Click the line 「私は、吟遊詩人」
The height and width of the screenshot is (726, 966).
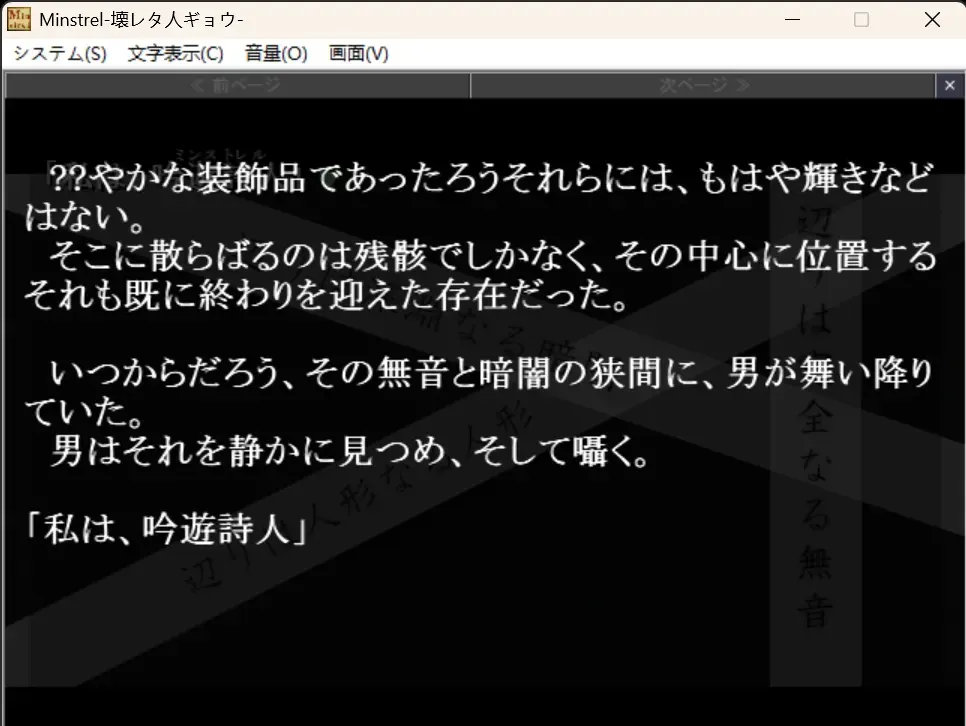(x=166, y=529)
